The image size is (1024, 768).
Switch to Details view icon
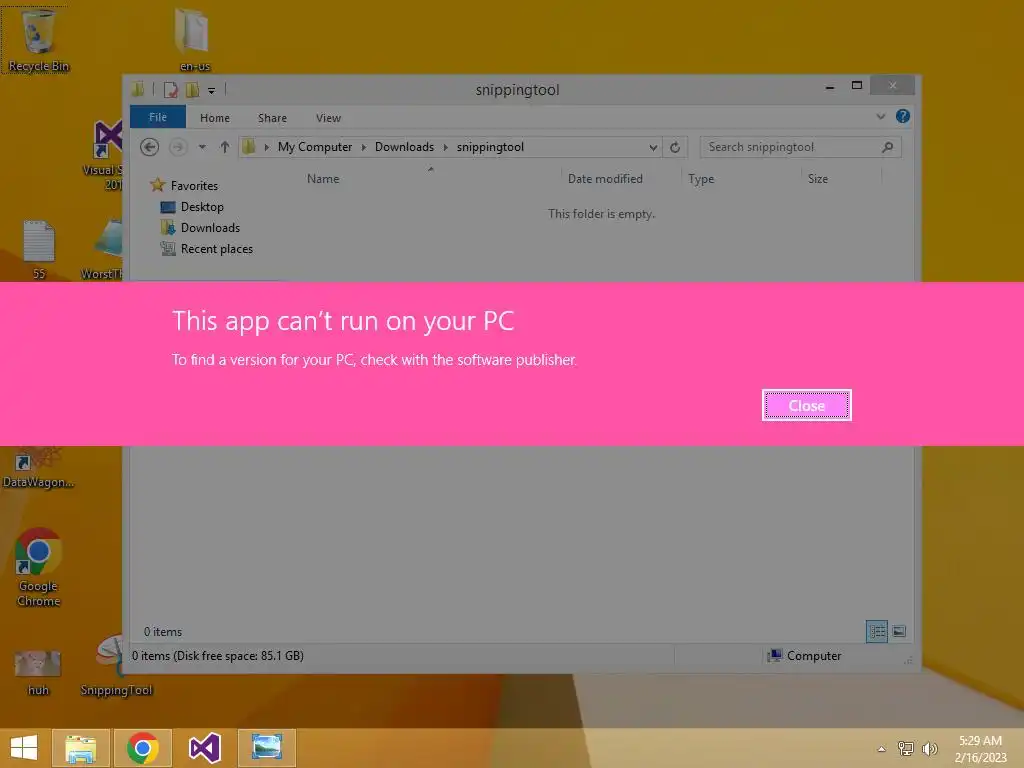[x=876, y=631]
